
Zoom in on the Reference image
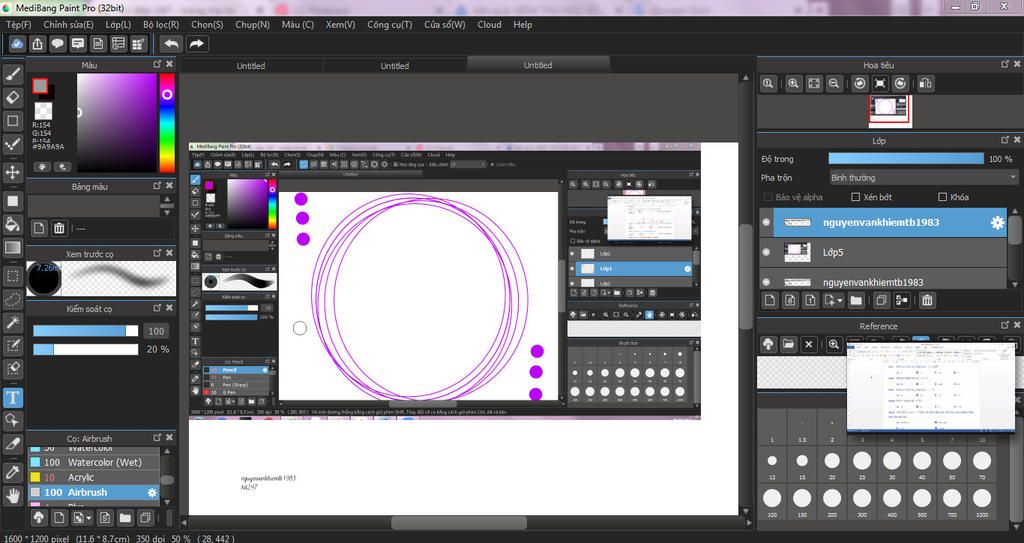[834, 344]
